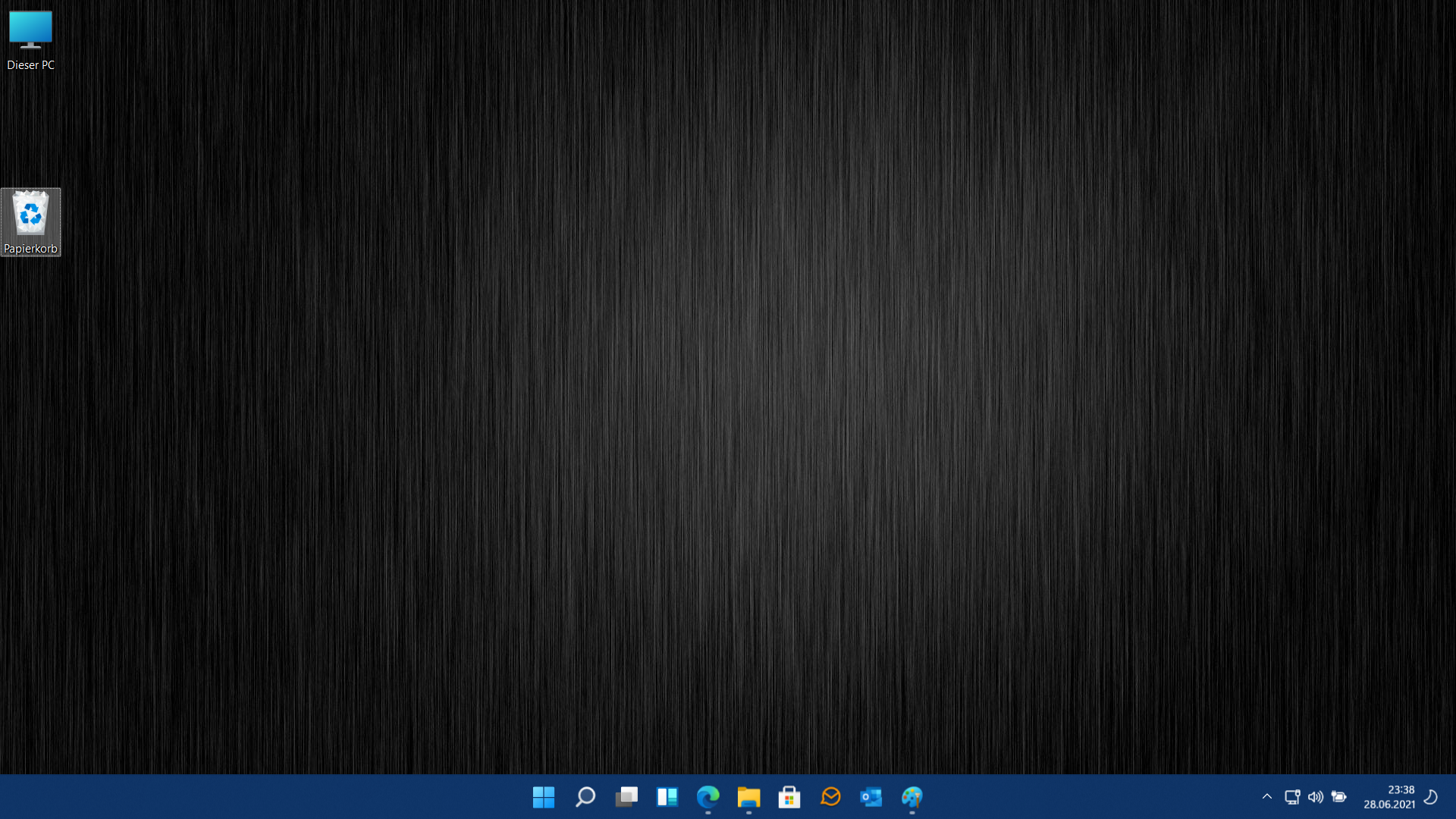
Task: Open the moon notification center icon
Action: tap(1431, 797)
